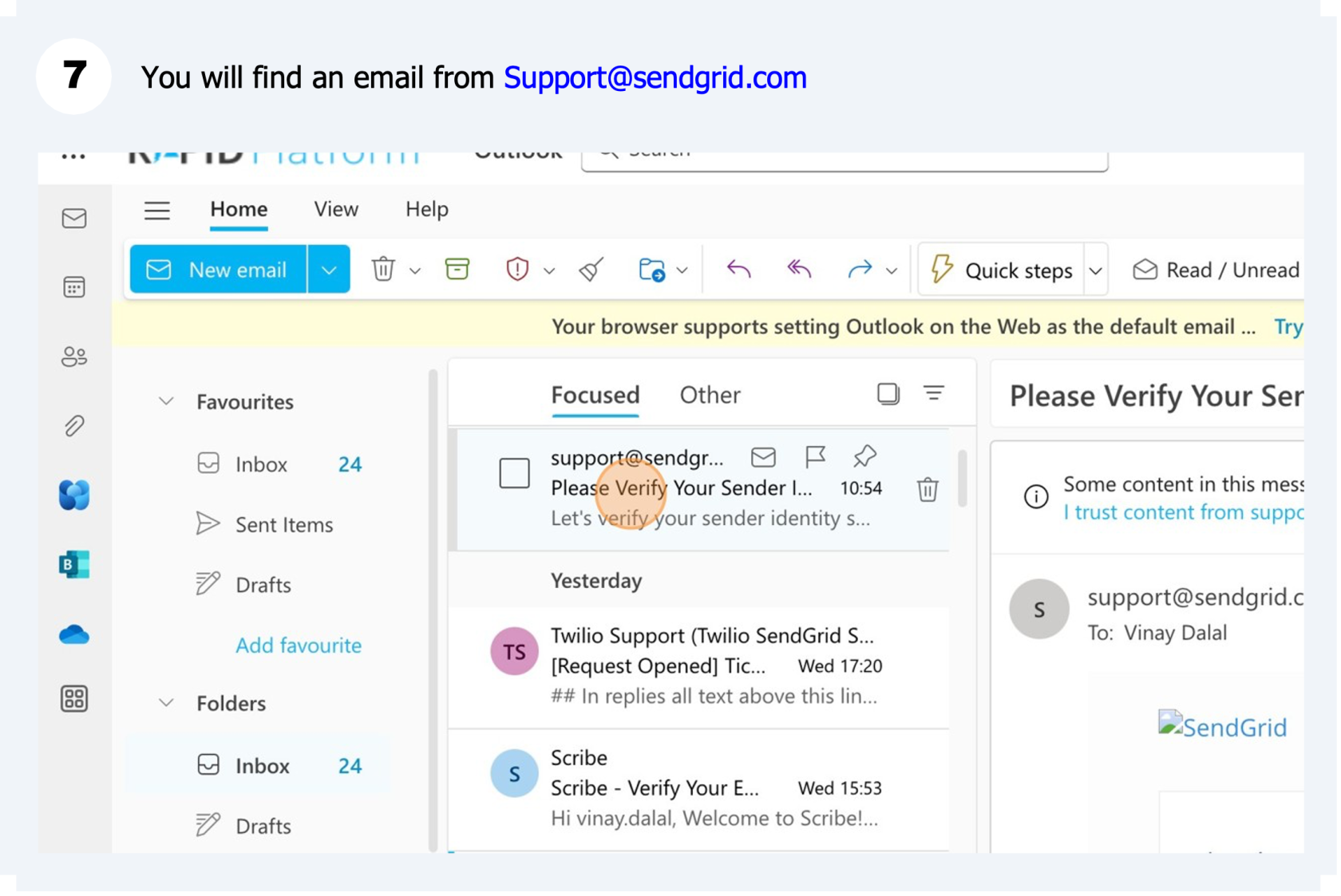Screen dimensions: 1341x896
Task: Open the More apps grid icon
Action: click(74, 699)
